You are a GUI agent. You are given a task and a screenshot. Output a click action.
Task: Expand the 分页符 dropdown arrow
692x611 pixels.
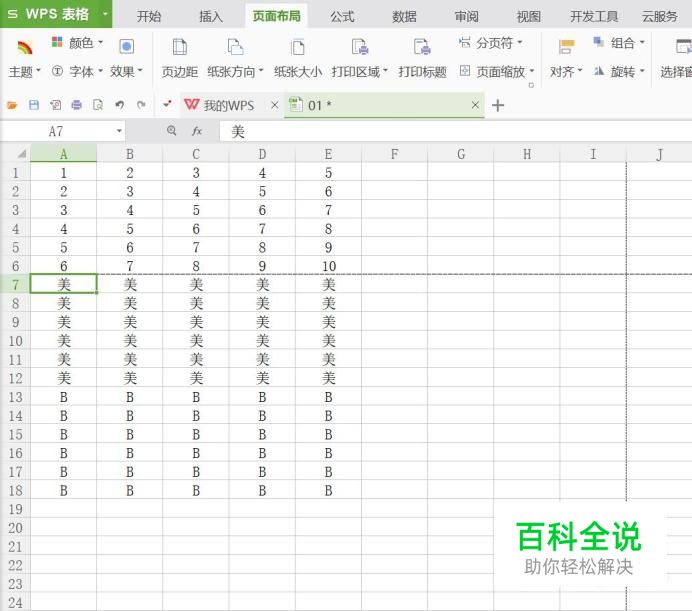click(x=519, y=42)
